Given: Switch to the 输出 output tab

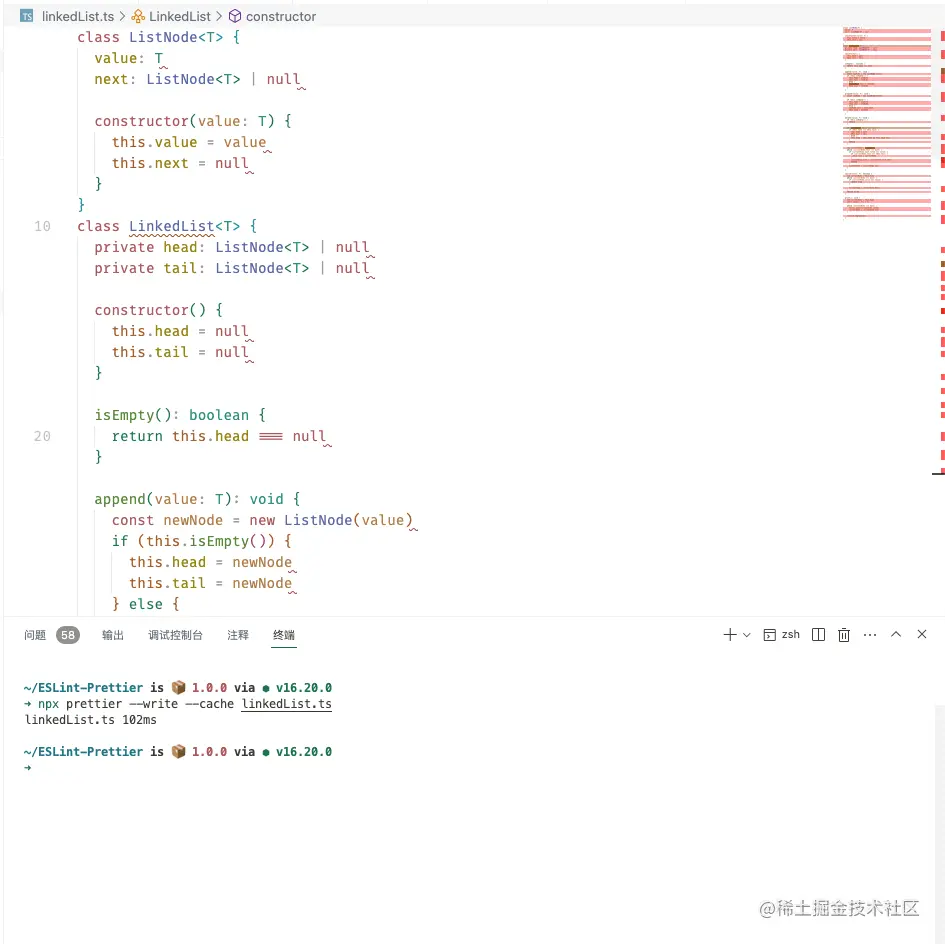Looking at the screenshot, I should pos(113,635).
